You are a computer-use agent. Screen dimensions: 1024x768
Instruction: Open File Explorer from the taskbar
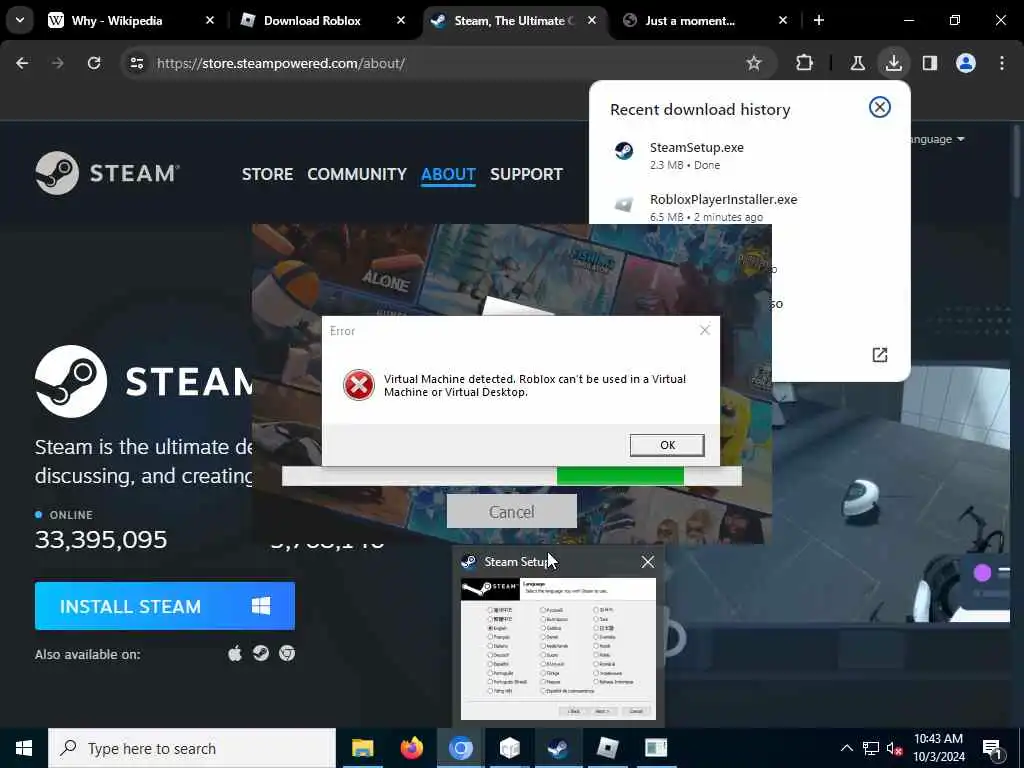click(362, 748)
